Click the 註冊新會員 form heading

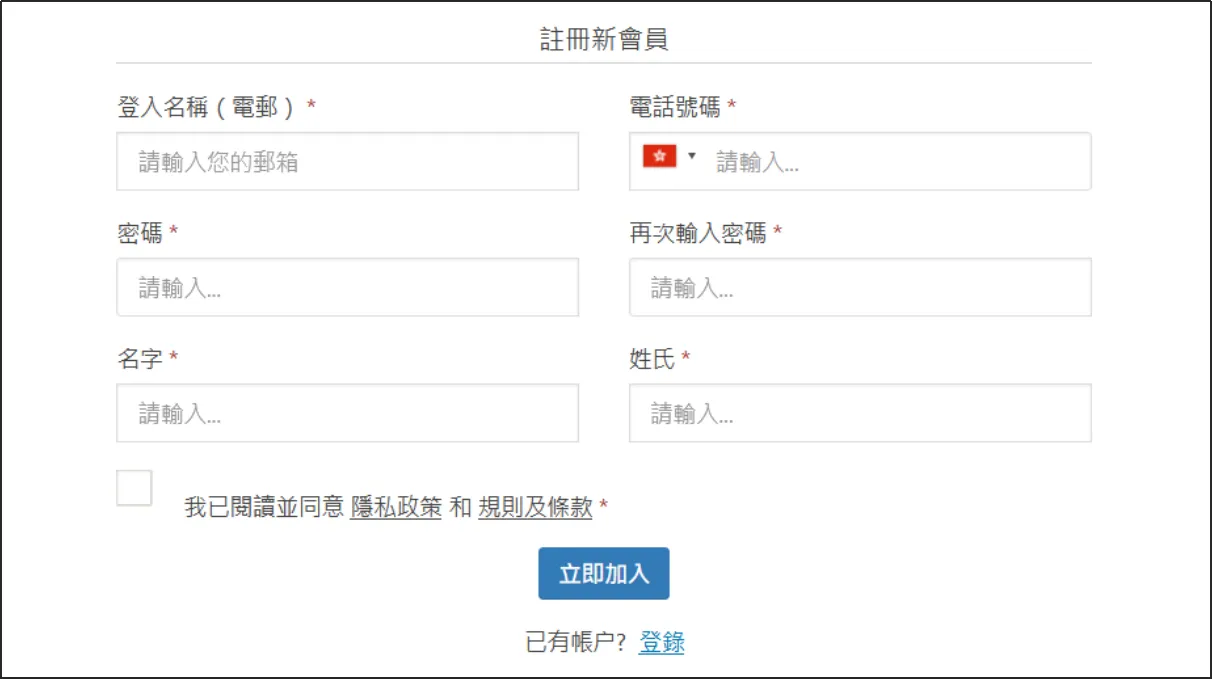(x=604, y=40)
